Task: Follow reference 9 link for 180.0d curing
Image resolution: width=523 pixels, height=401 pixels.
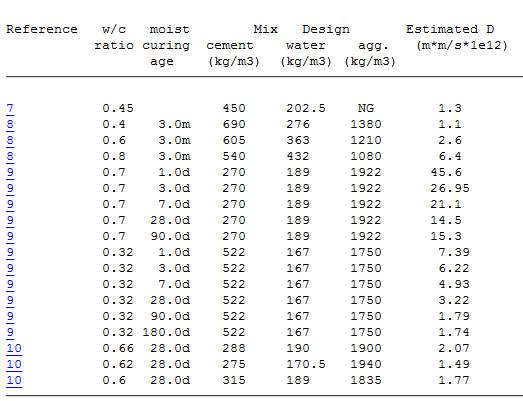Action: pyautogui.click(x=10, y=333)
